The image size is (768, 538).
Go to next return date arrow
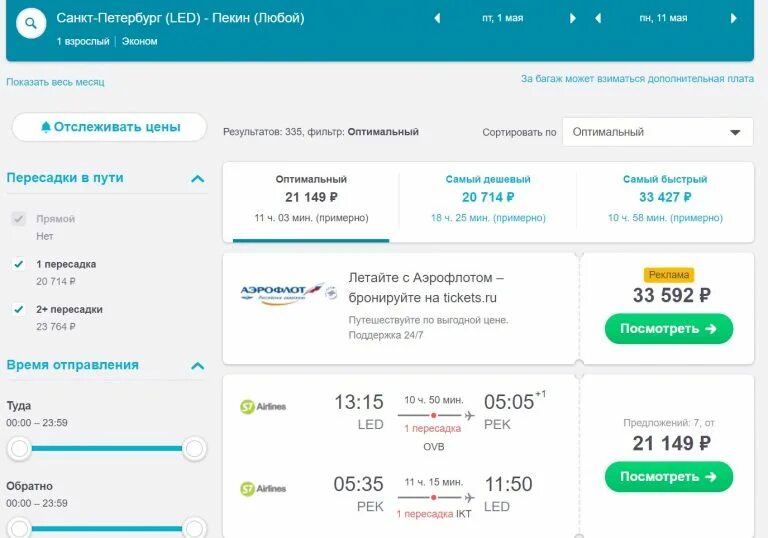(x=734, y=18)
